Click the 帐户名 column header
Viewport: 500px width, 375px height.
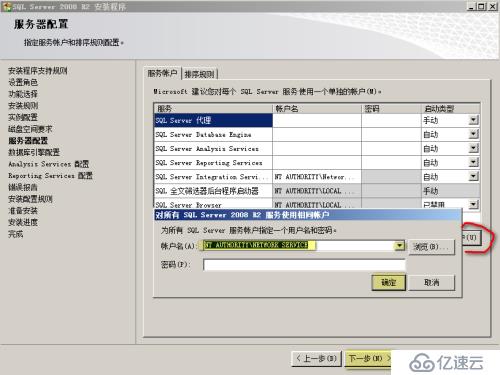tap(317, 108)
